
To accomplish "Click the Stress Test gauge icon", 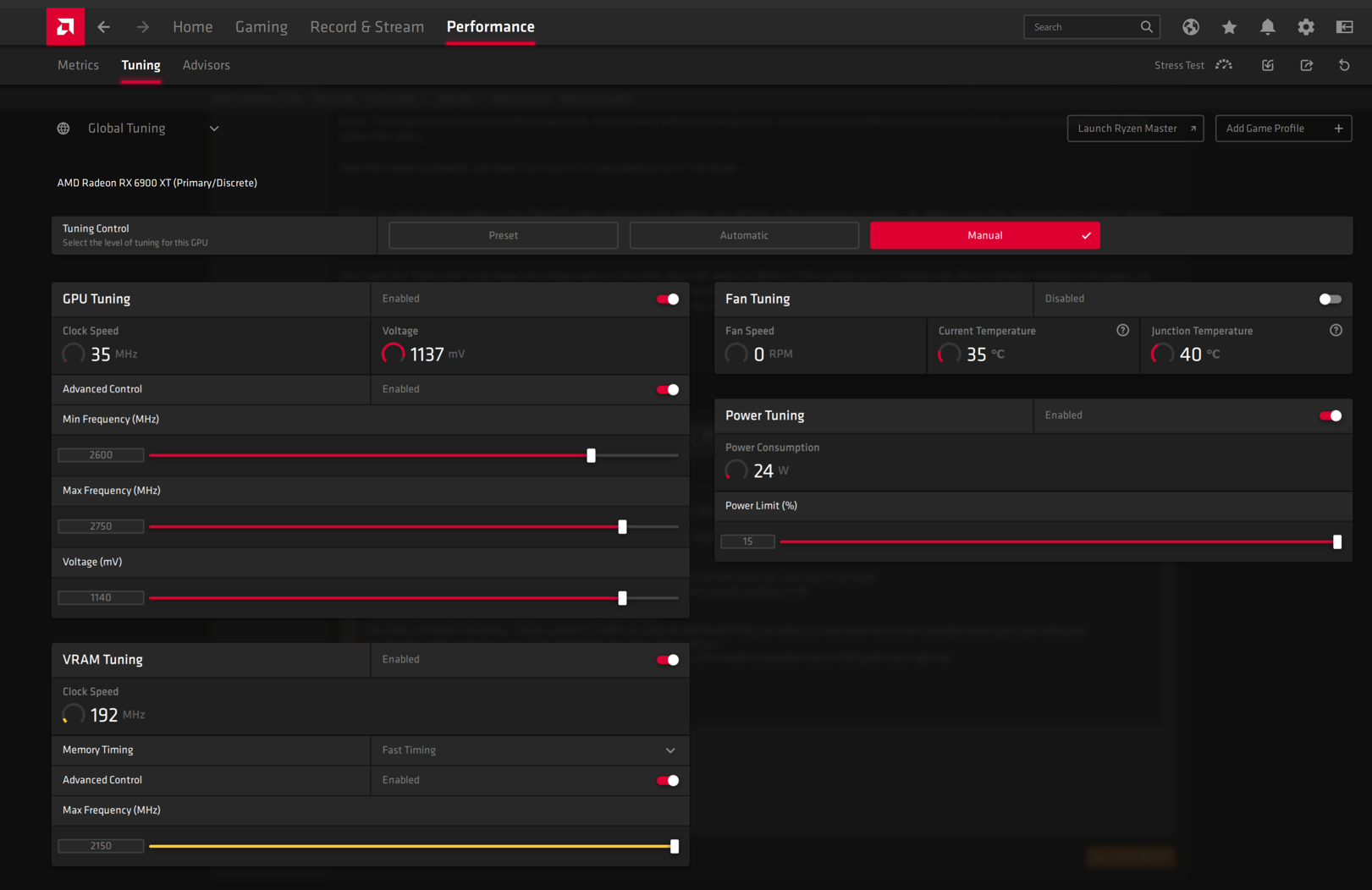I will pyautogui.click(x=1224, y=65).
